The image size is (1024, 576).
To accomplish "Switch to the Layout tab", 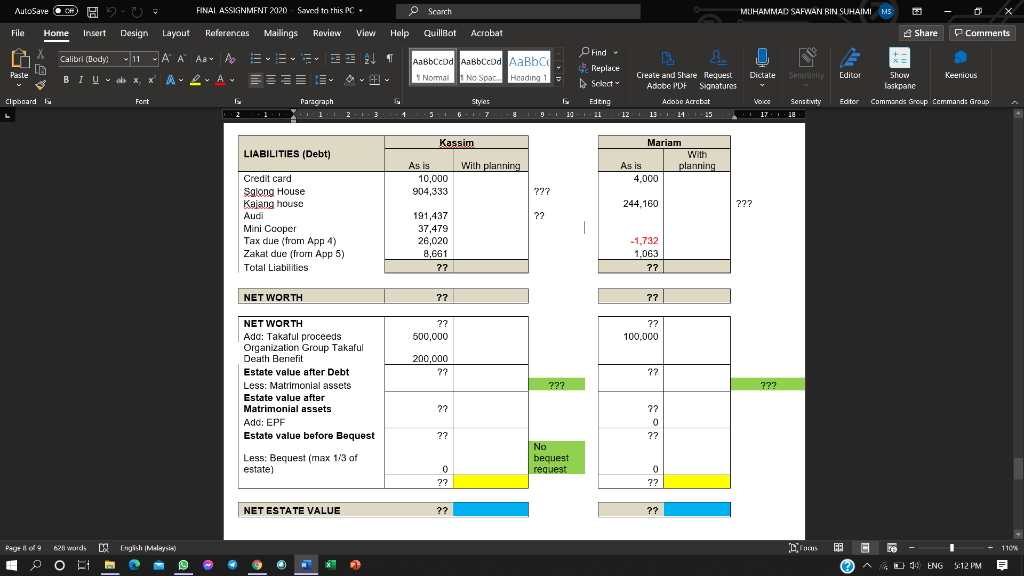I will (176, 33).
